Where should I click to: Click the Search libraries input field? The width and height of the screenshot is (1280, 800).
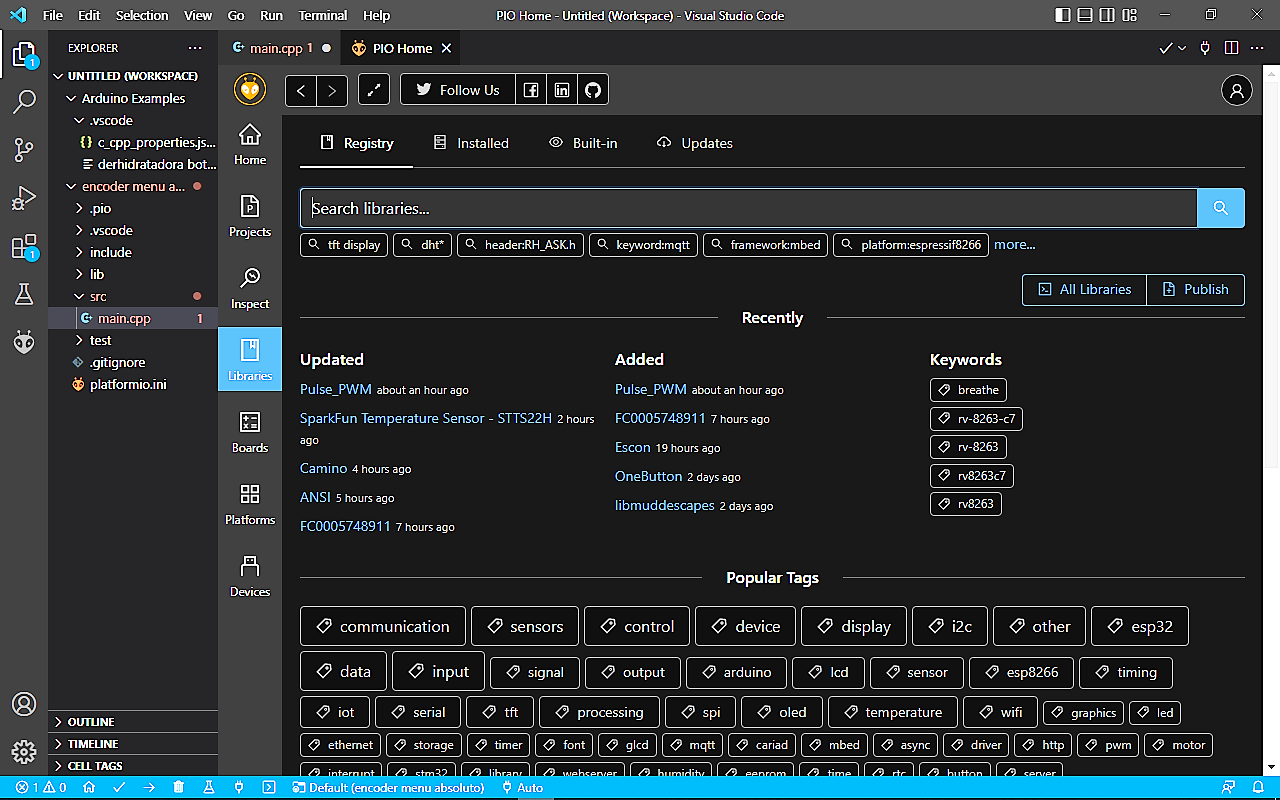748,208
